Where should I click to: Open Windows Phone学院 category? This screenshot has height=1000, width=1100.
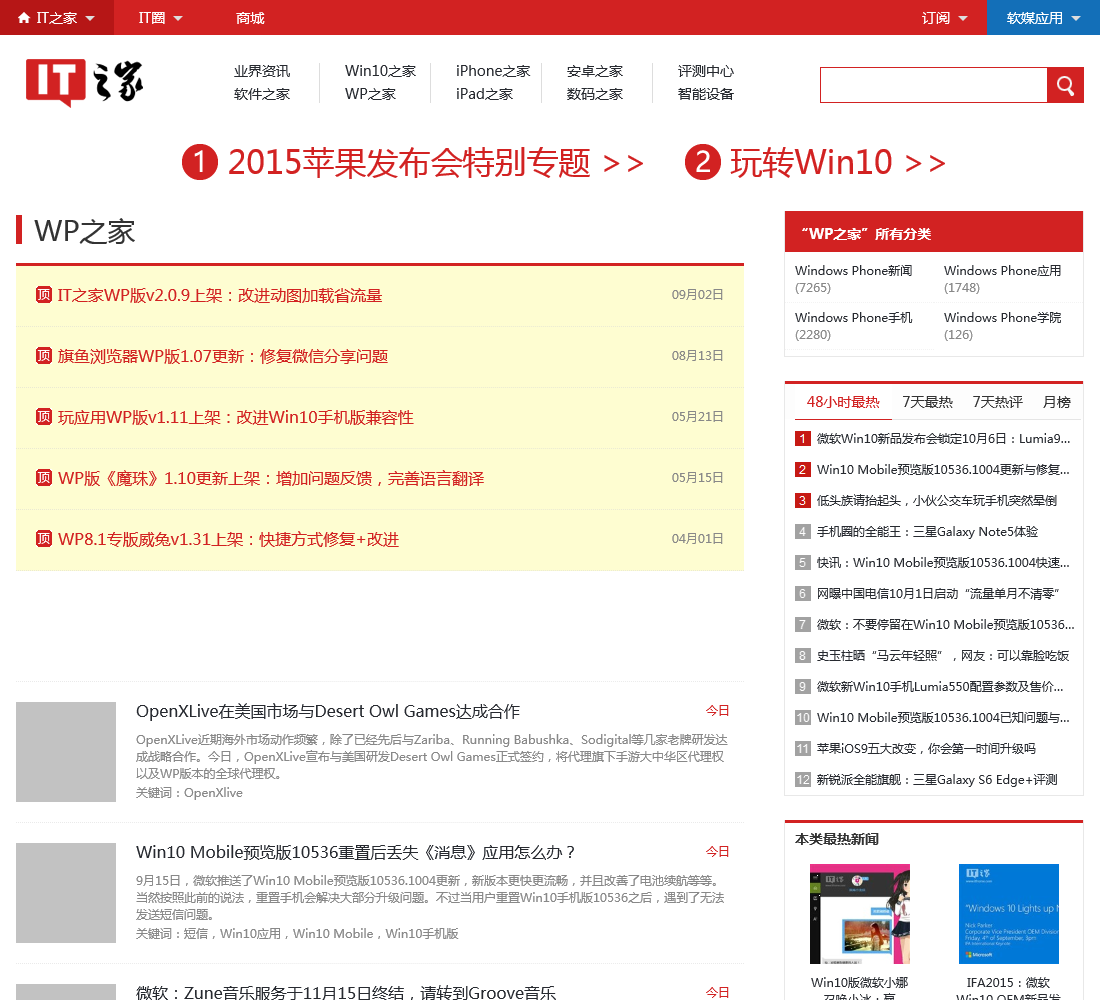1002,318
